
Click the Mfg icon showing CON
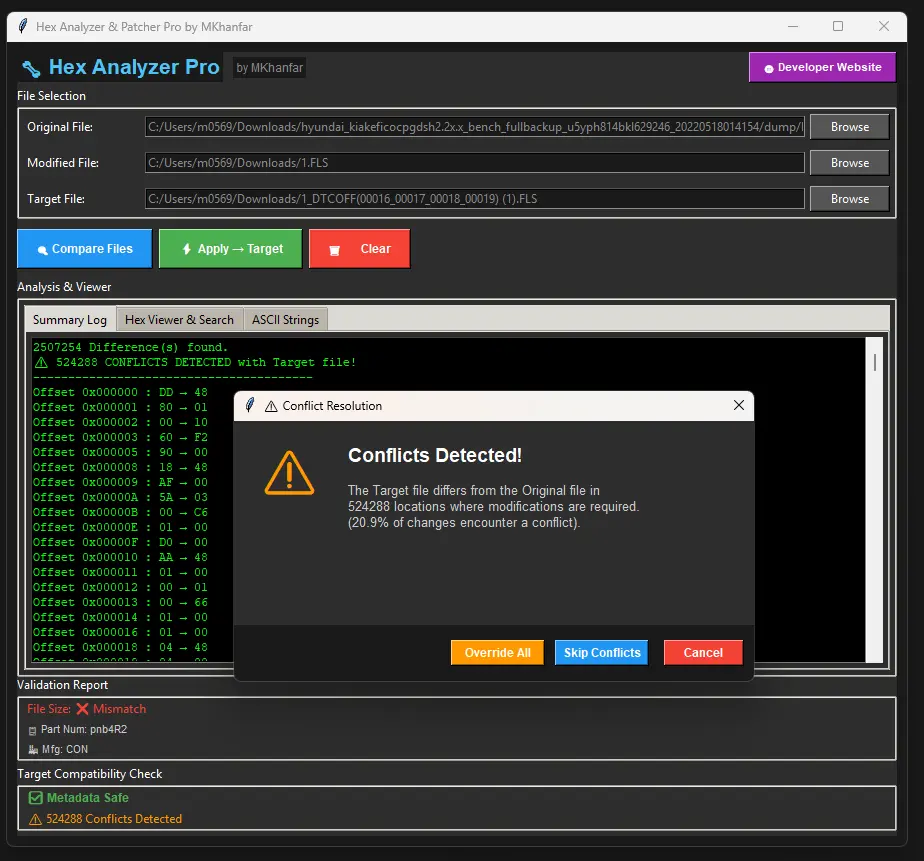34,749
